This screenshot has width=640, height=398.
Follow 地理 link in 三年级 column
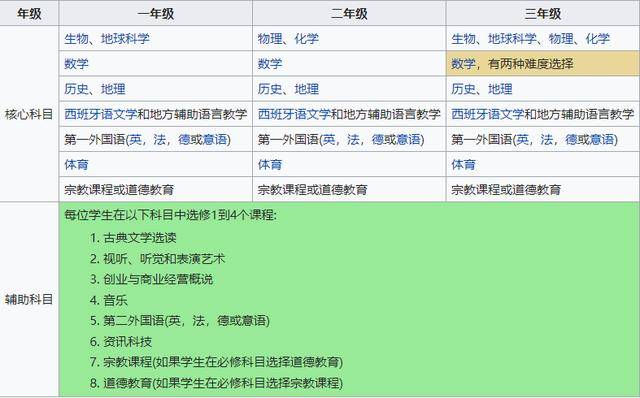(500, 89)
